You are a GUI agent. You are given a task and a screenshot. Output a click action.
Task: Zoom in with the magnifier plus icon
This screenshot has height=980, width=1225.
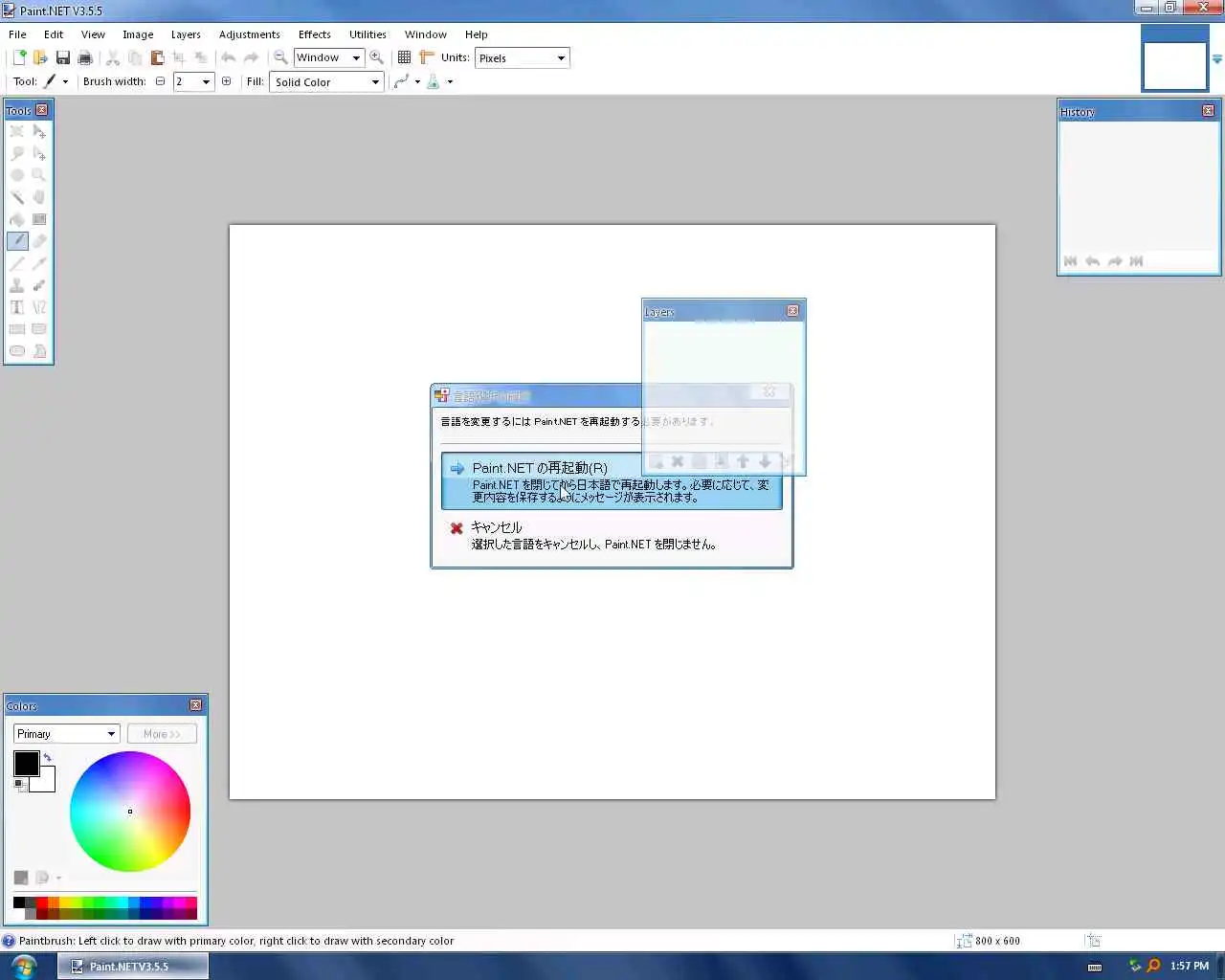377,57
